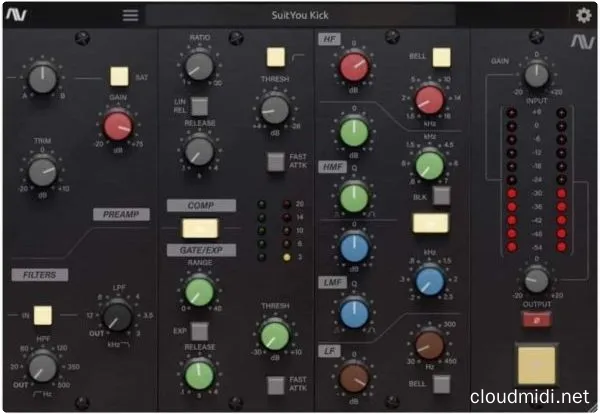Click the LF band label
This screenshot has width=600, height=414.
(329, 351)
